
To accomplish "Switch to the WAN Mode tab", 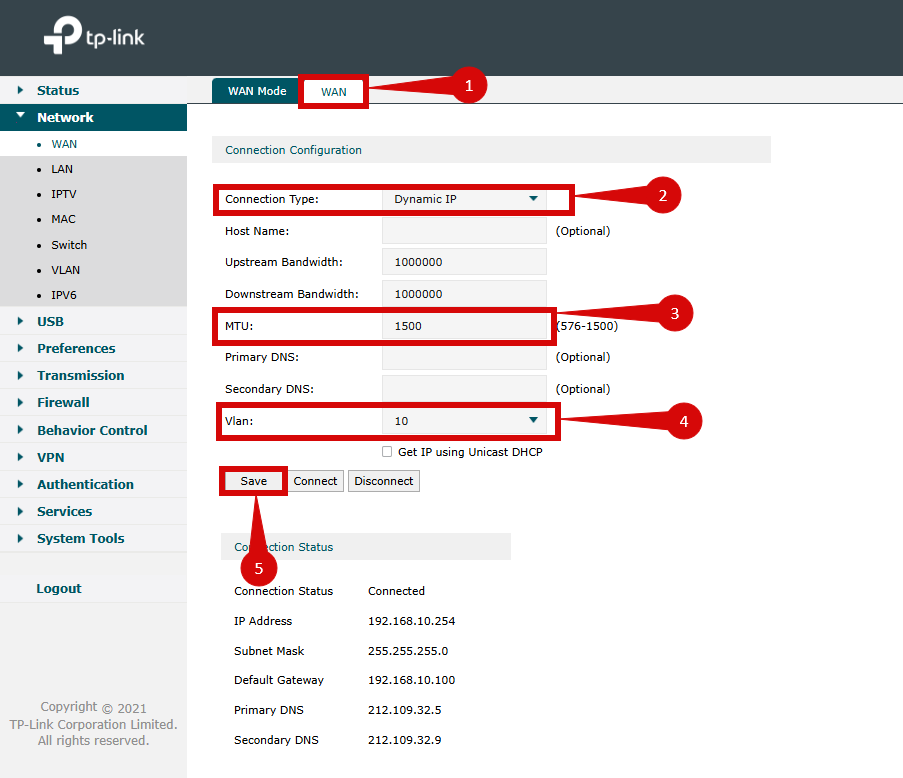I will click(x=257, y=91).
